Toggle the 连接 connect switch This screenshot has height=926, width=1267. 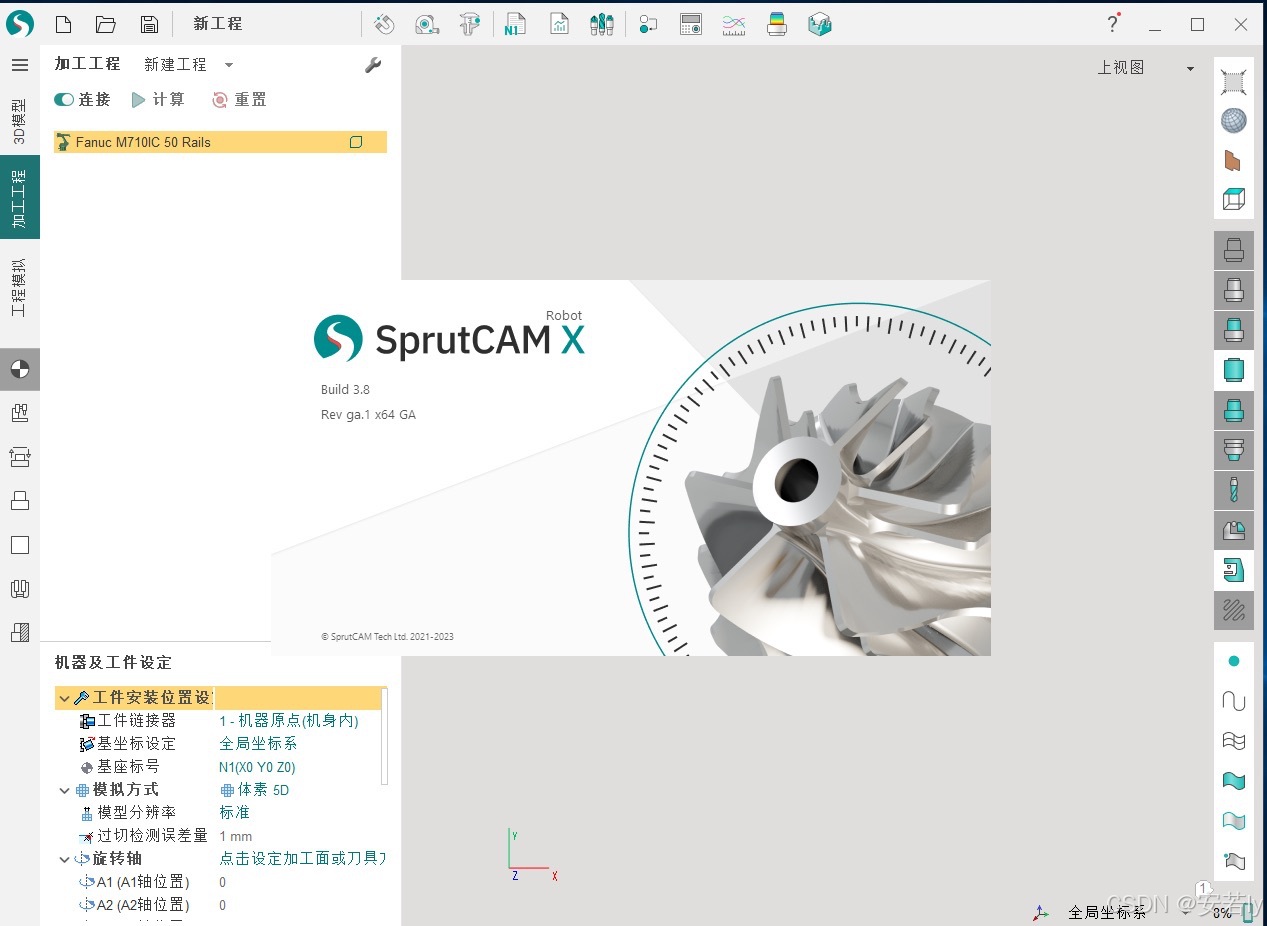(x=65, y=100)
